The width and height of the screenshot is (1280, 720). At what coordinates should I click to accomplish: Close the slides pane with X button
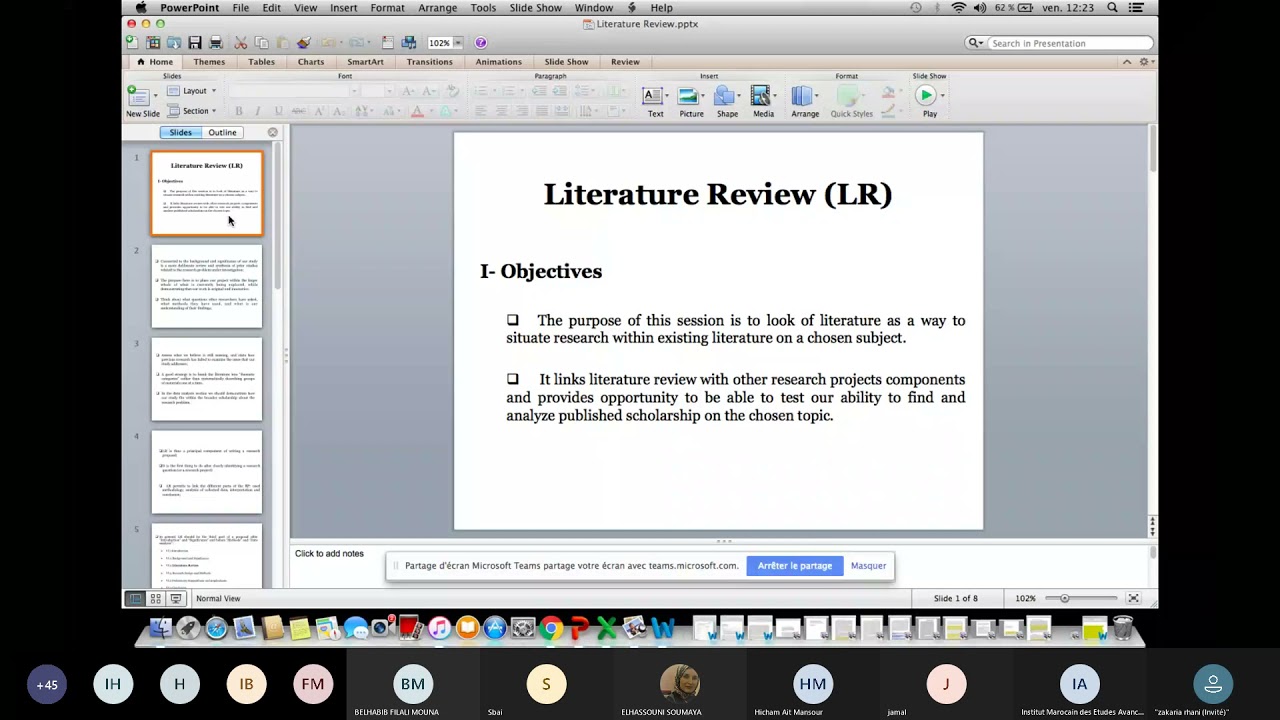(272, 132)
